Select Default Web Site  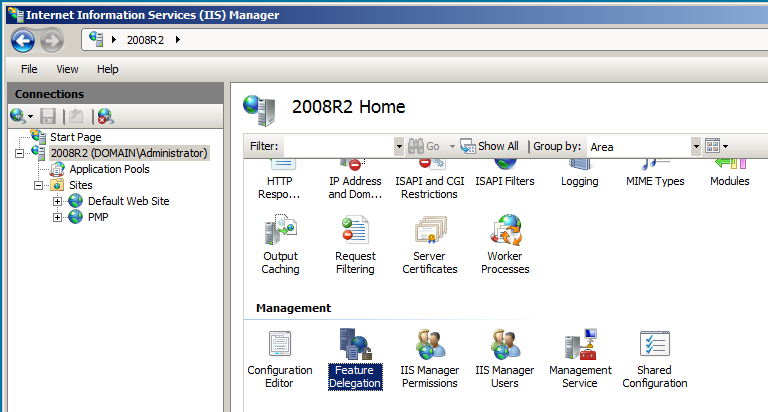[128, 201]
